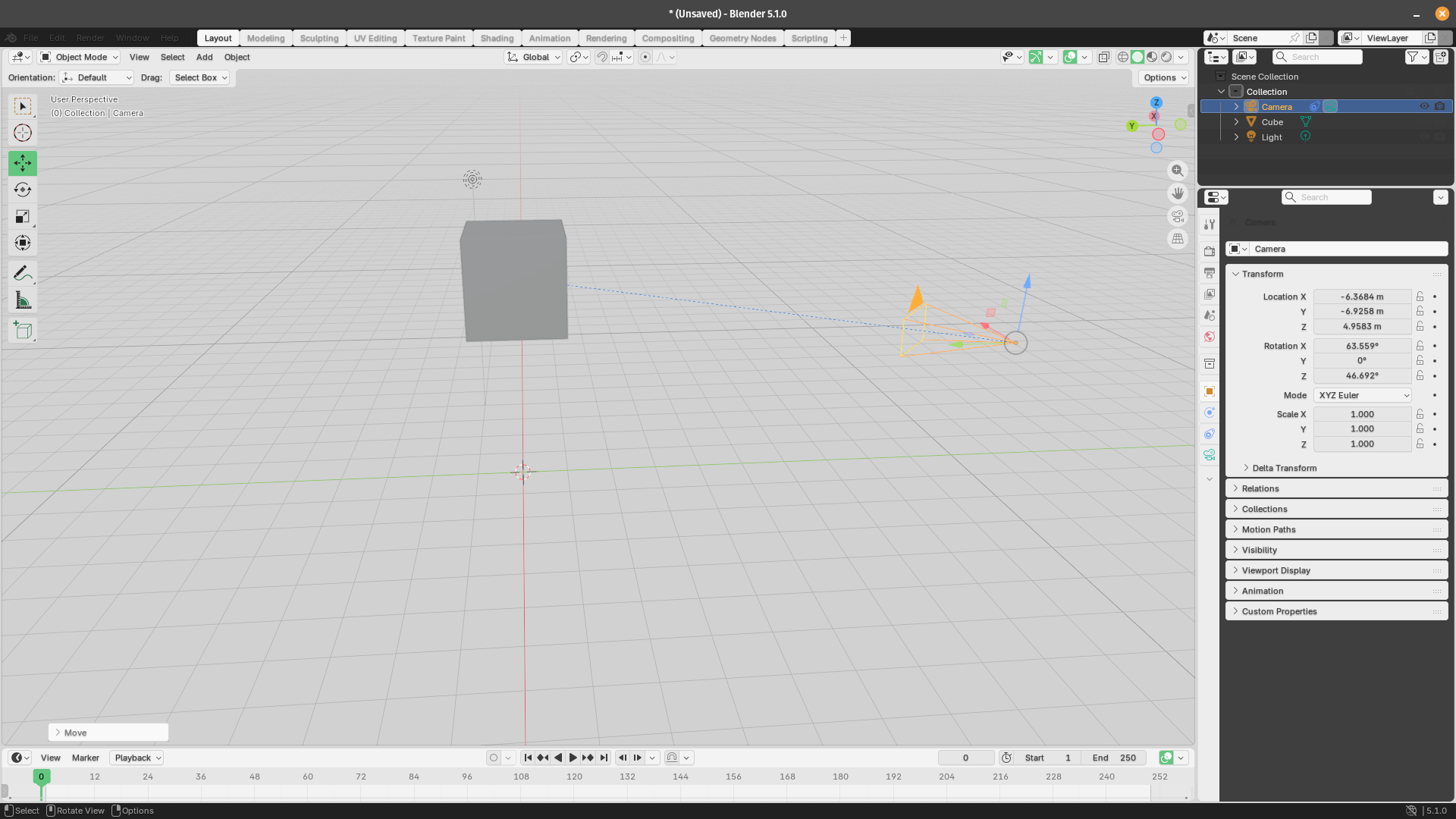
Task: Toggle lock on Location X
Action: 1420,297
